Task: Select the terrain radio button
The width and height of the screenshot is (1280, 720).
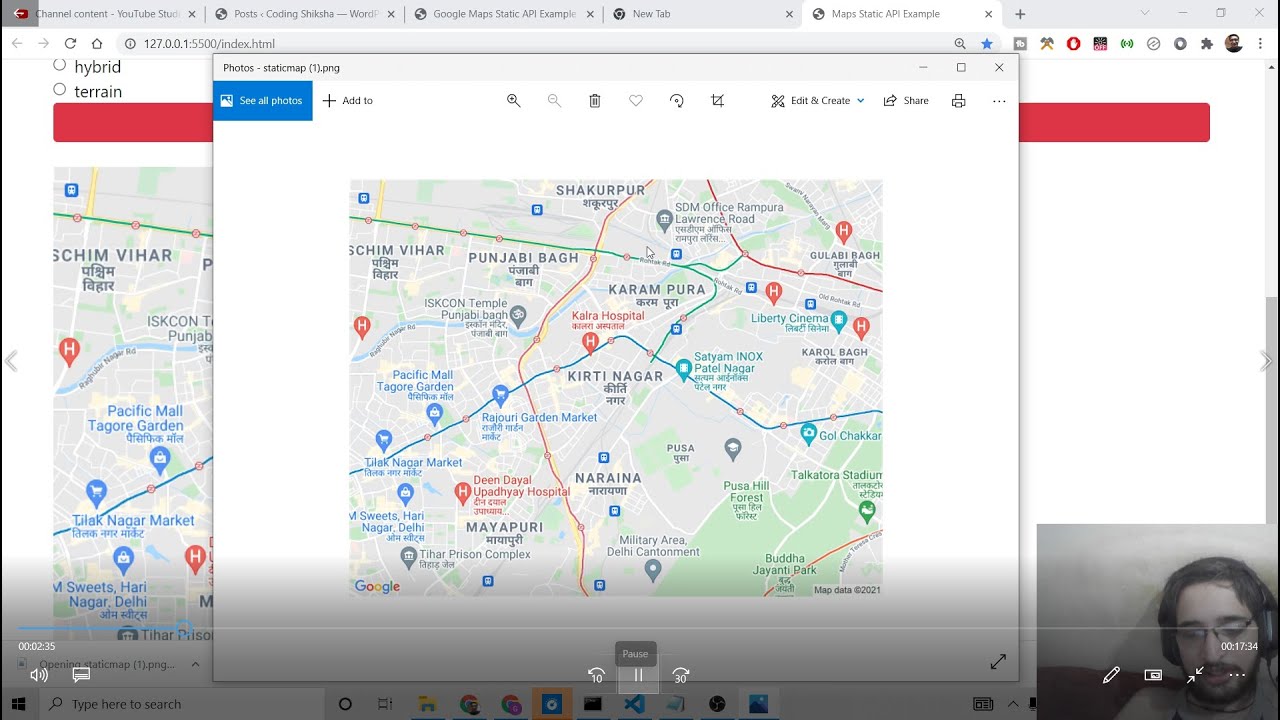Action: [x=60, y=90]
